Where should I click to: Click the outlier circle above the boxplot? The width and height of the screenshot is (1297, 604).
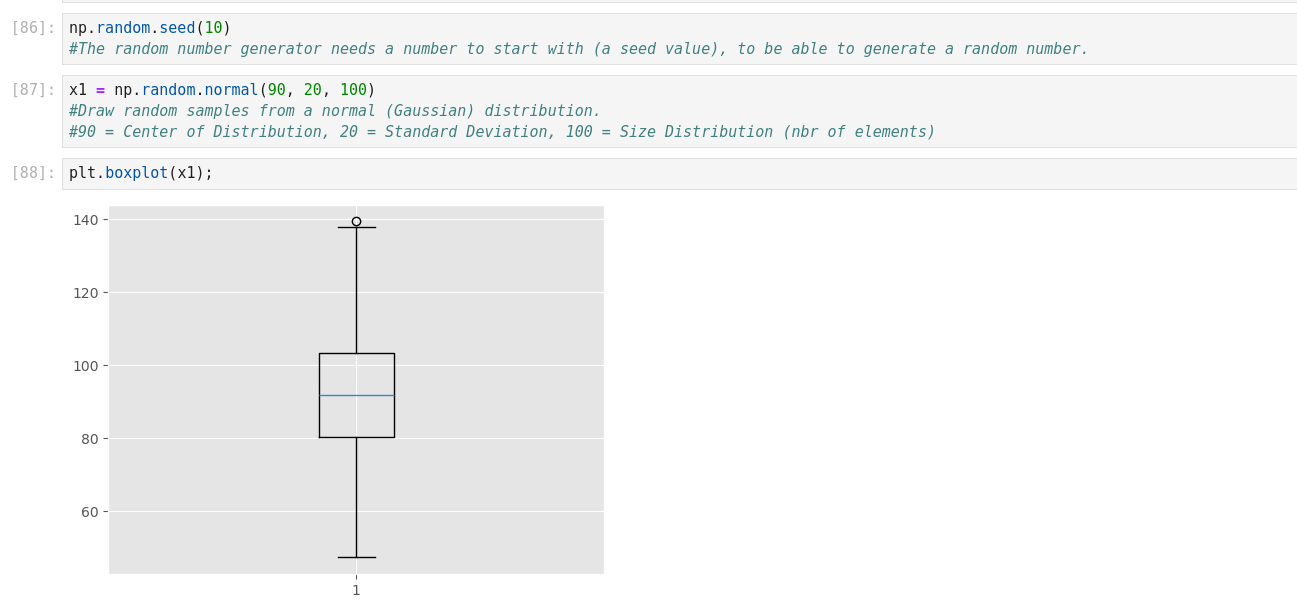[x=356, y=221]
